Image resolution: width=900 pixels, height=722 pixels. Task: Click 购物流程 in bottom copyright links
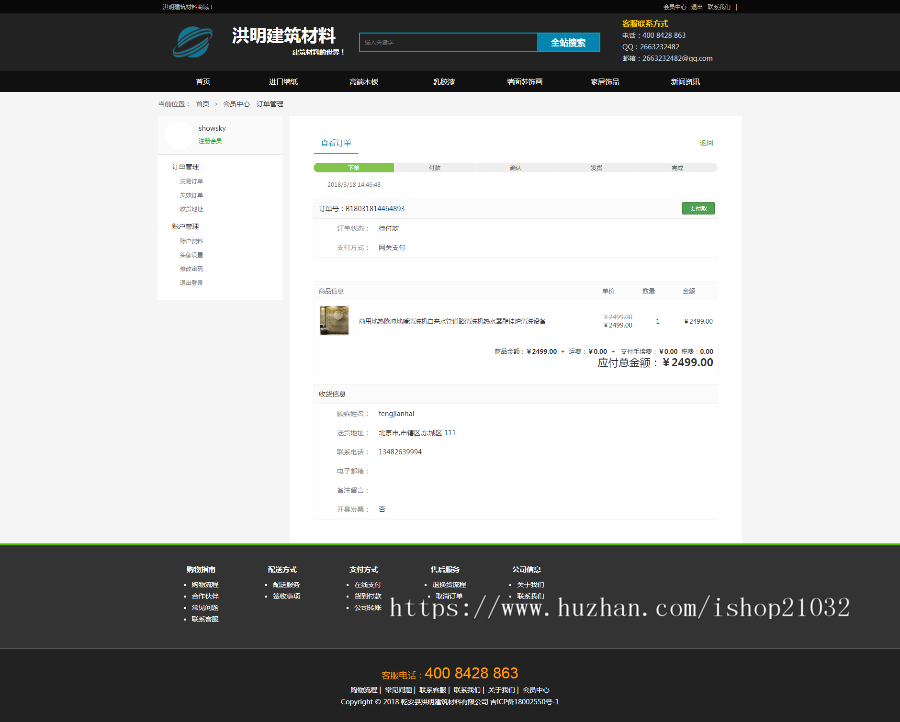[364, 690]
